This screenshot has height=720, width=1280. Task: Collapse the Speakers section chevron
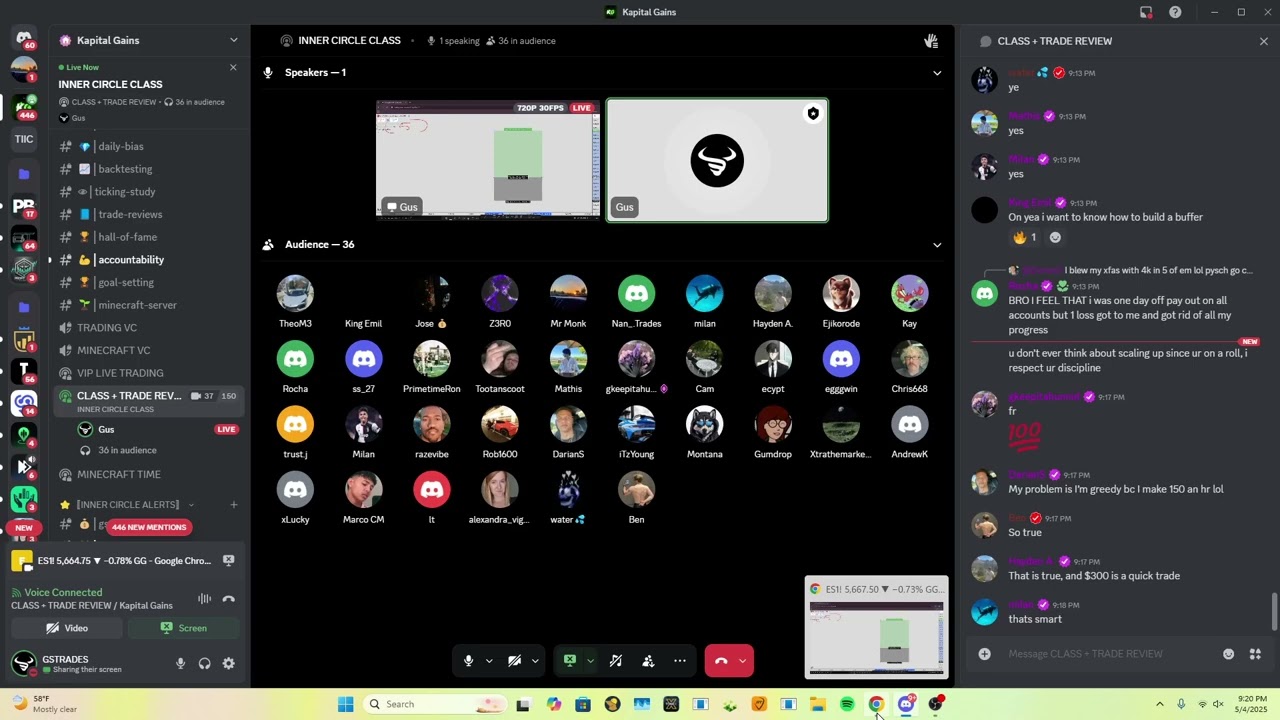(x=937, y=73)
